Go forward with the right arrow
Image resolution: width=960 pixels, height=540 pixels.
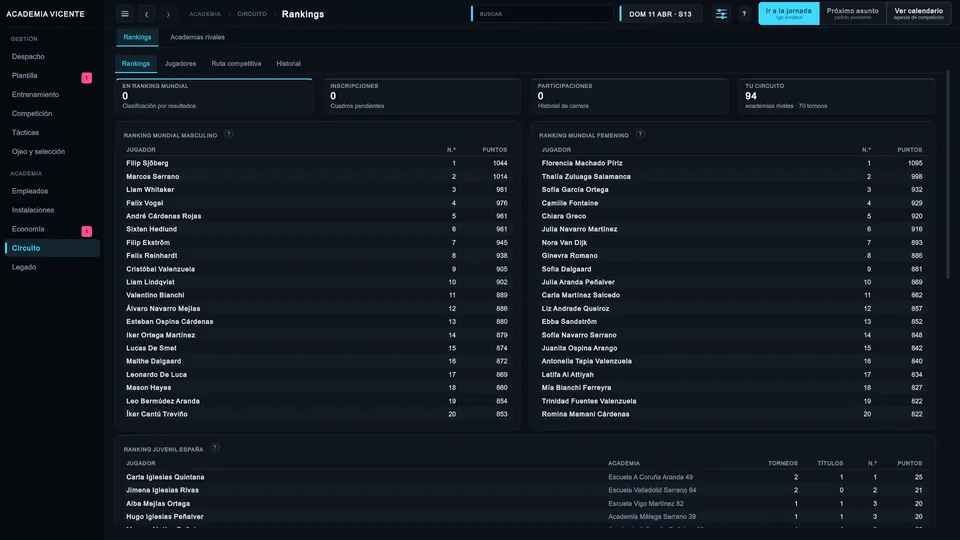168,13
